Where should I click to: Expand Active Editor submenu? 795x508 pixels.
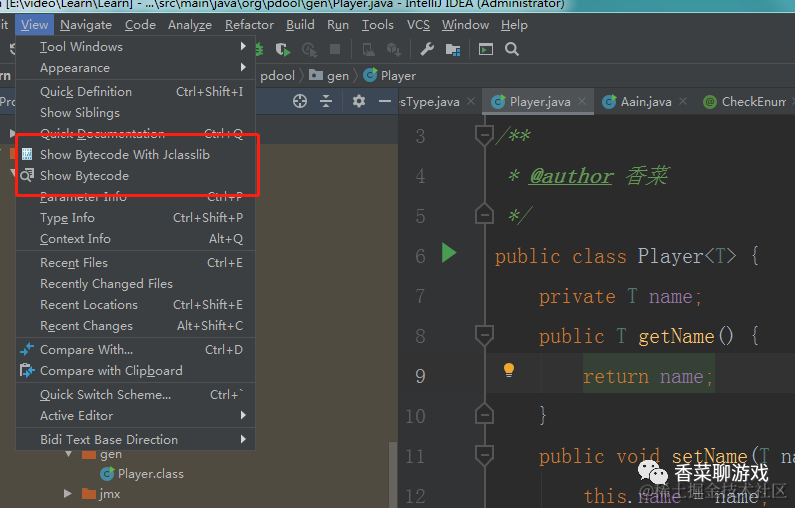point(135,416)
